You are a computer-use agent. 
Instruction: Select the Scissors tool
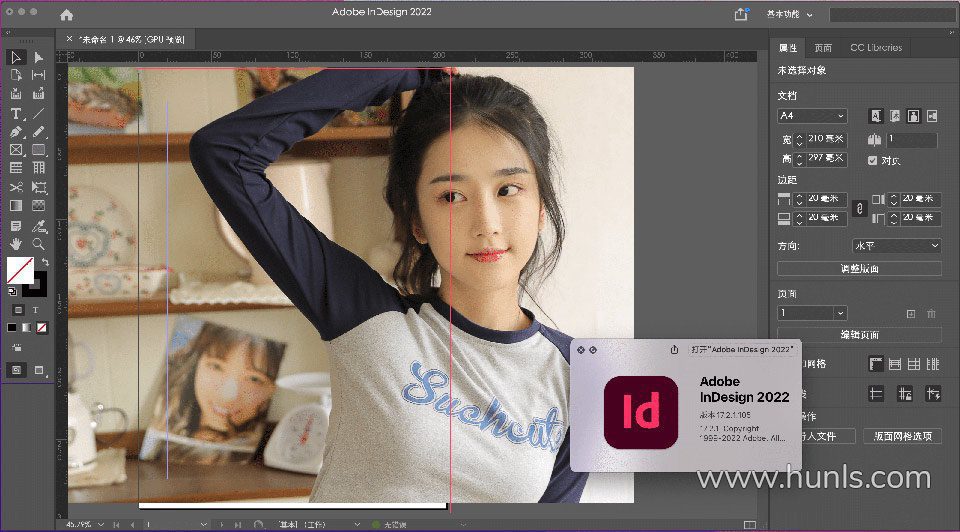point(16,187)
